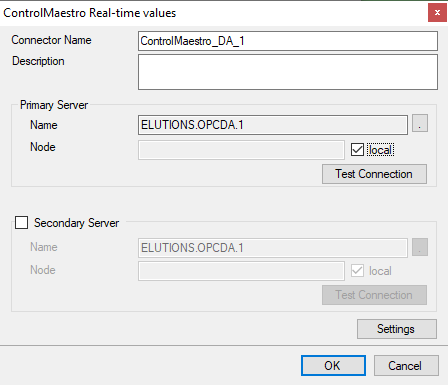448x385 pixels.
Task: Confirm with the OK button
Action: click(333, 366)
